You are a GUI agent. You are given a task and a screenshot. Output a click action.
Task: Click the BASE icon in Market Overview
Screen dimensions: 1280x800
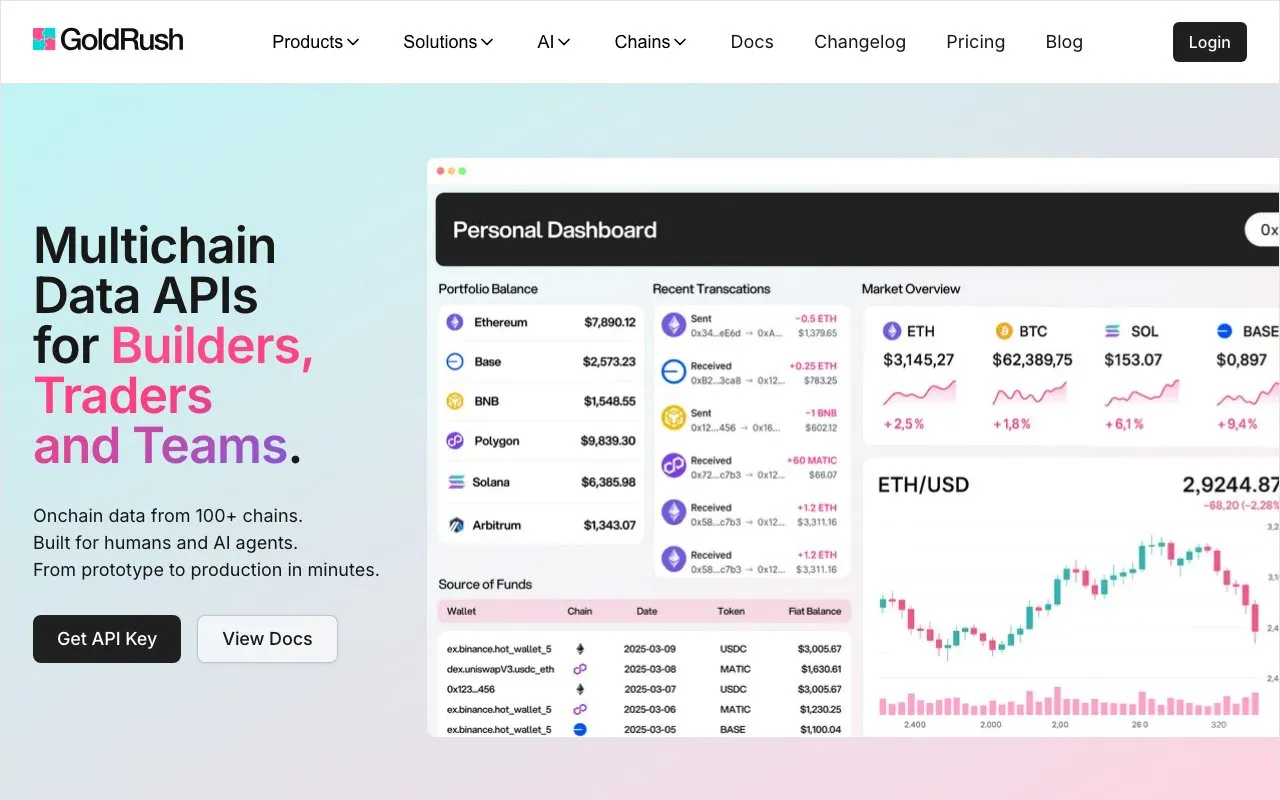[x=1225, y=331]
